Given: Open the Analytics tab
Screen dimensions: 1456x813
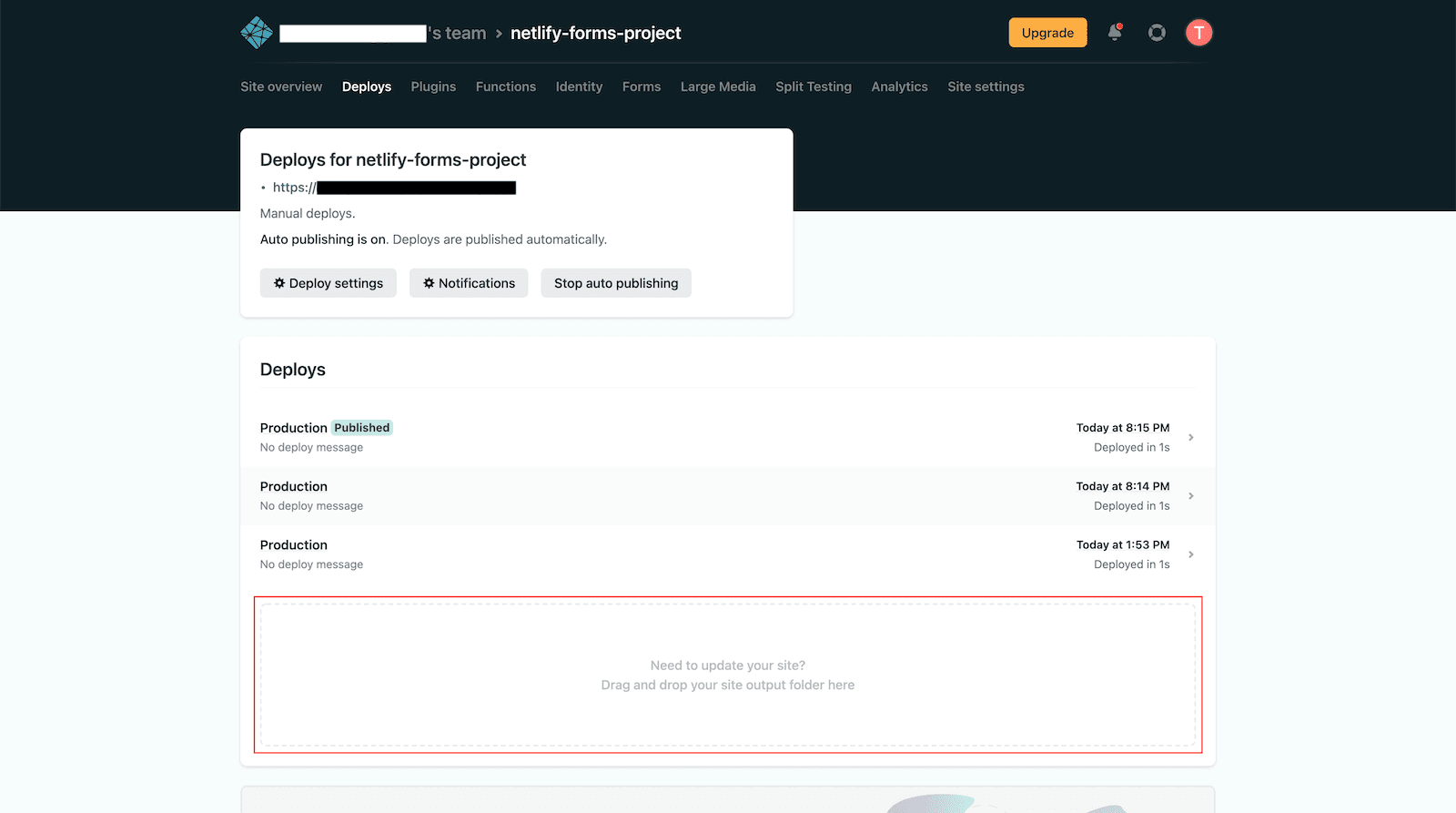Looking at the screenshot, I should tap(899, 86).
